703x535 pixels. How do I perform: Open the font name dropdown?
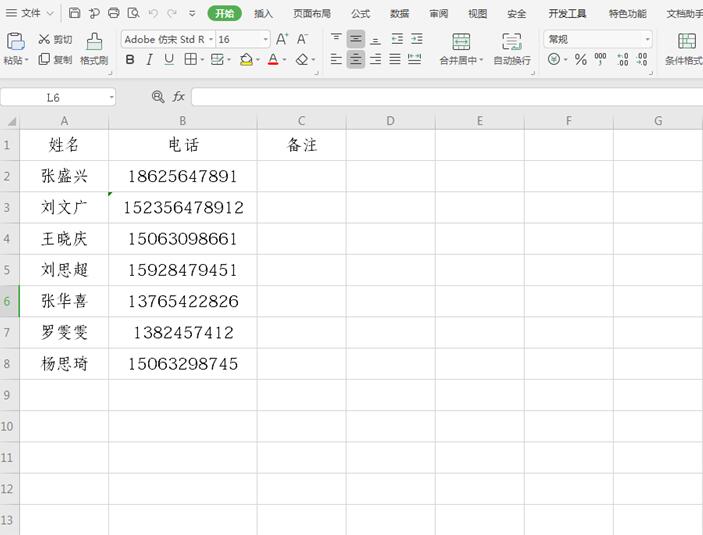tap(211, 39)
